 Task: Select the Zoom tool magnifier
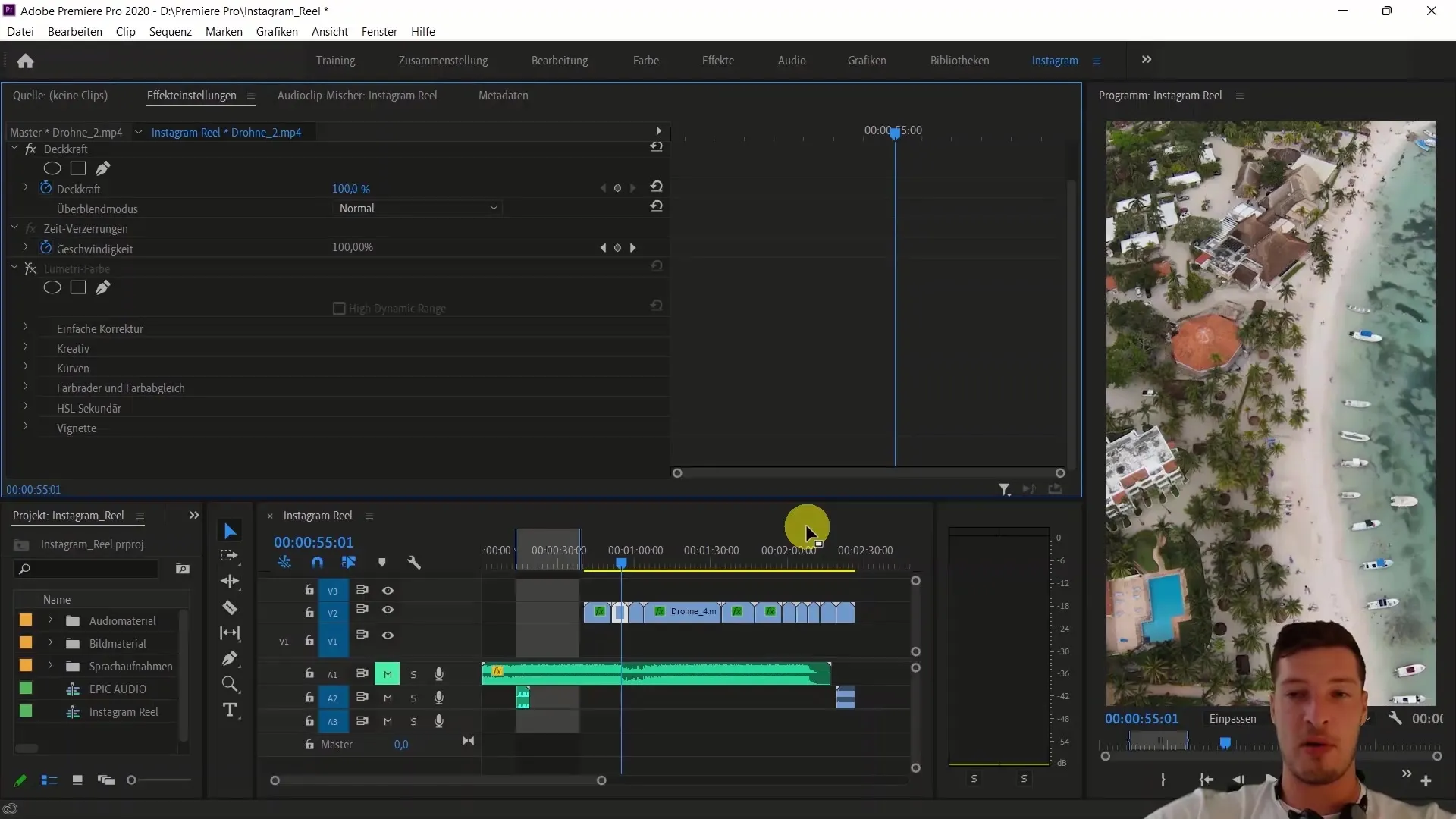tap(230, 685)
